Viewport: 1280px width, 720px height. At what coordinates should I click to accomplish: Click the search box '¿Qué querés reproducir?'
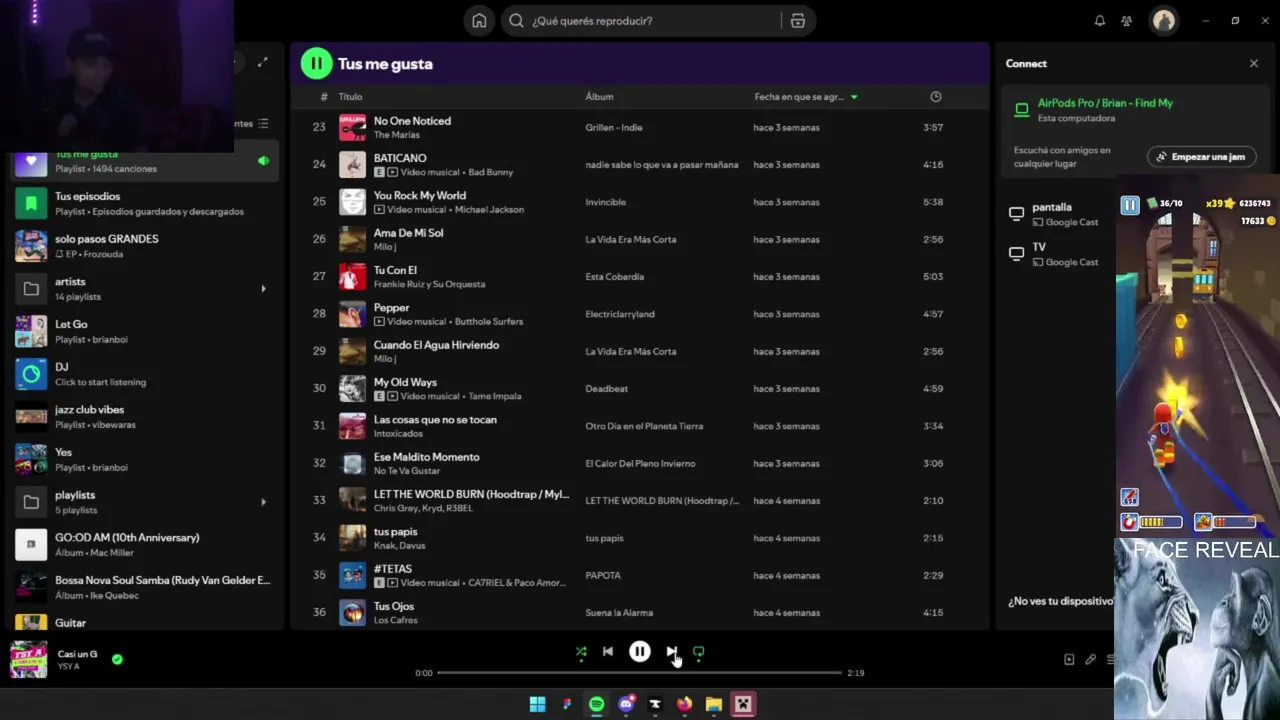(640, 21)
